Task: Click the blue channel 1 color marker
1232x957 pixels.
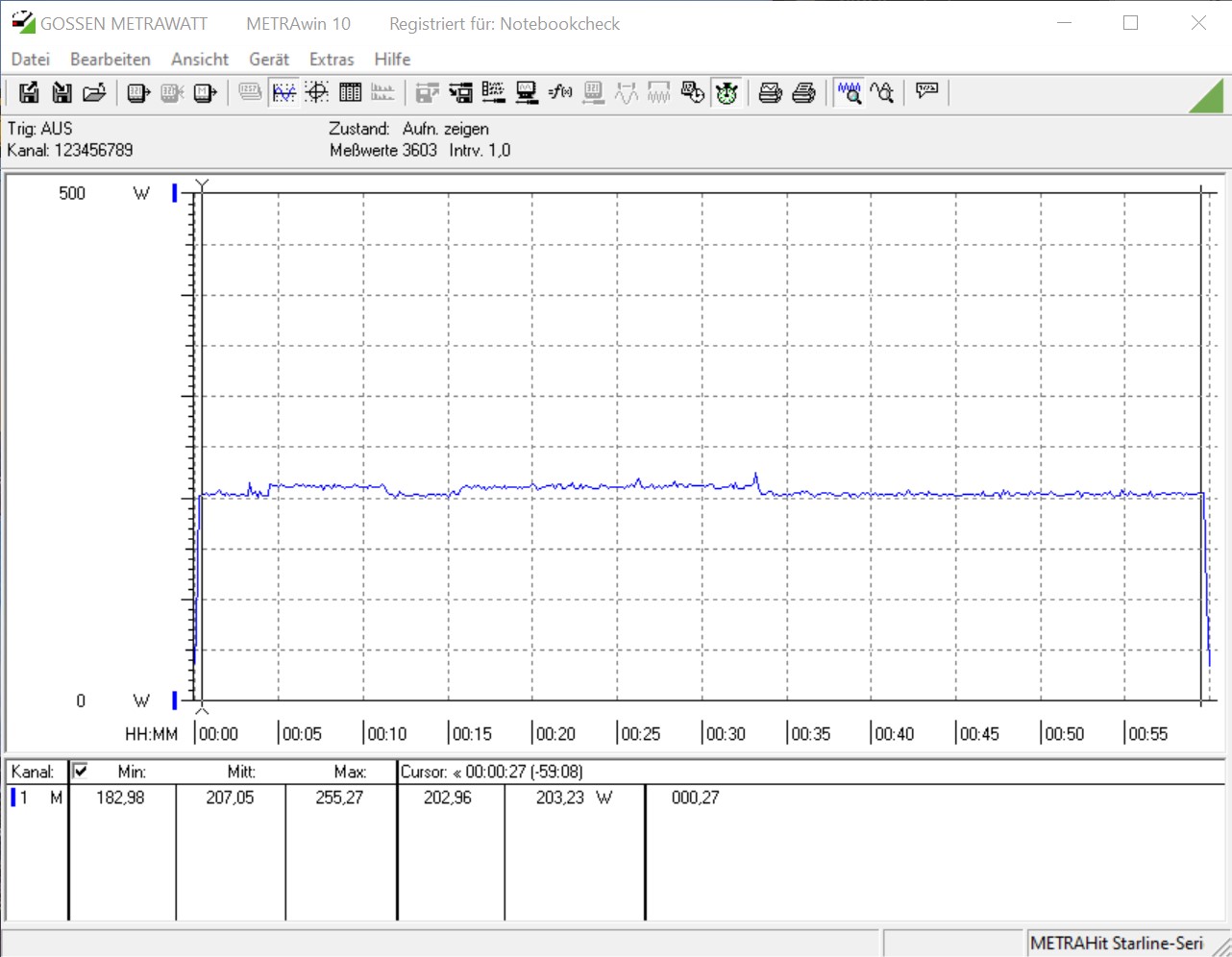Action: tap(13, 797)
